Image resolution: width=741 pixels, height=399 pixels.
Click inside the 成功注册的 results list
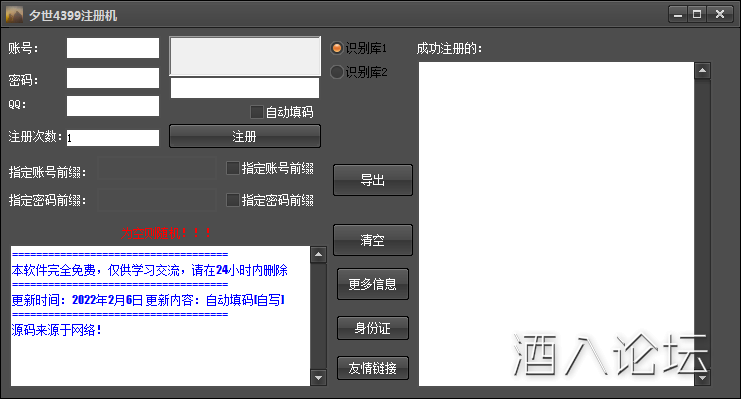pos(556,224)
